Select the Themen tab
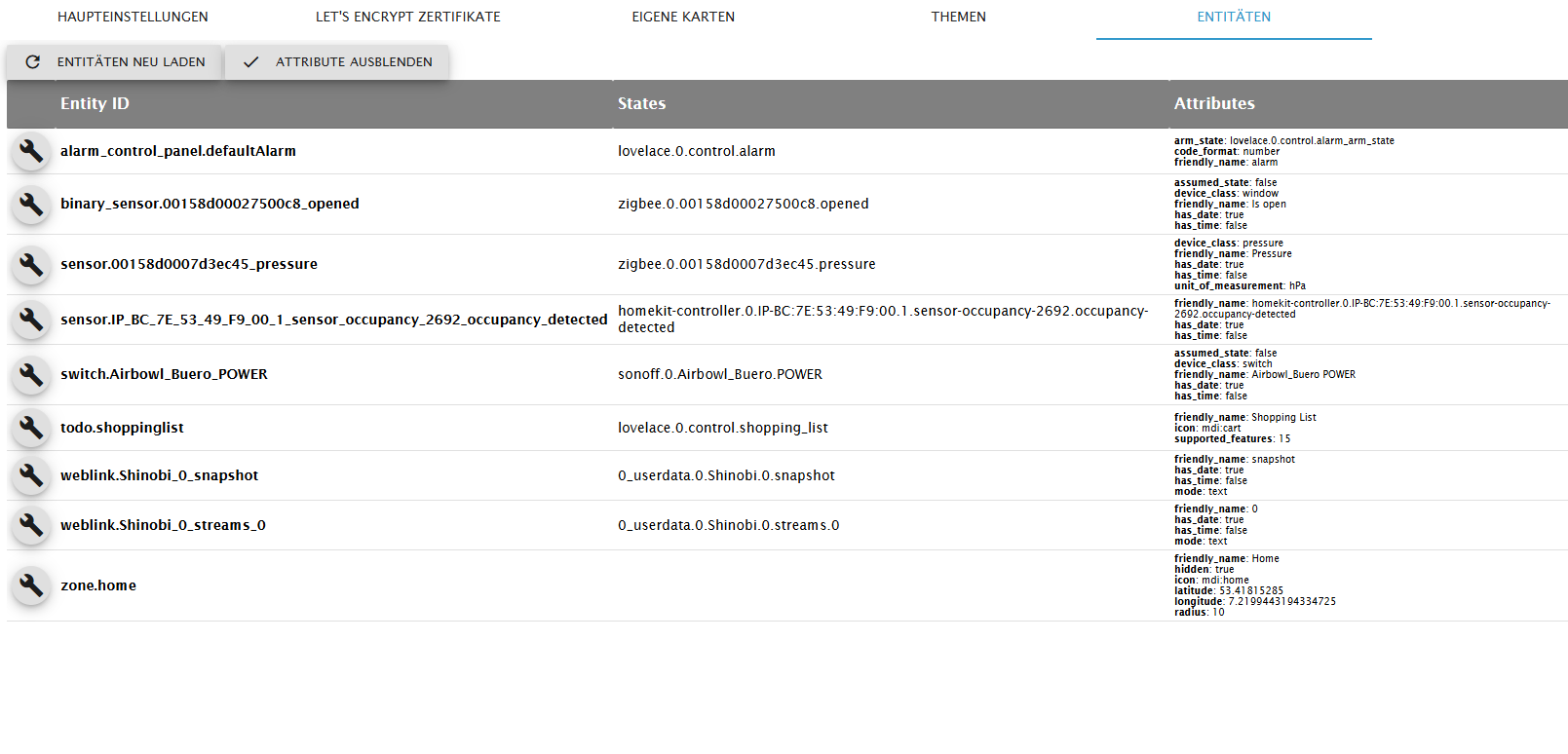1568x754 pixels. click(x=958, y=17)
